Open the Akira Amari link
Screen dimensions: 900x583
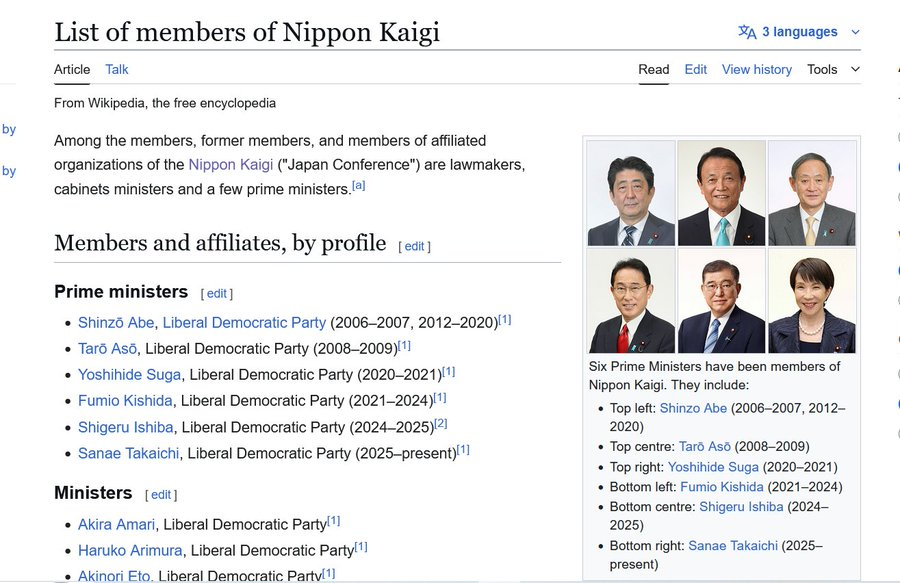(x=117, y=524)
